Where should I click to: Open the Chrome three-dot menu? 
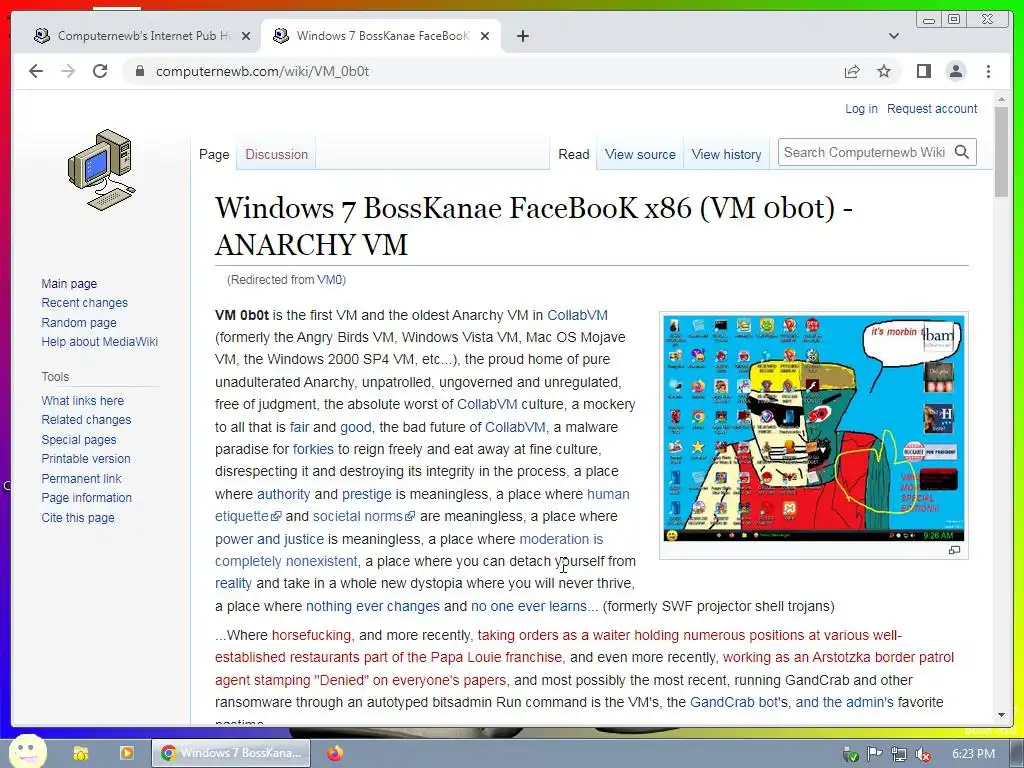[988, 71]
